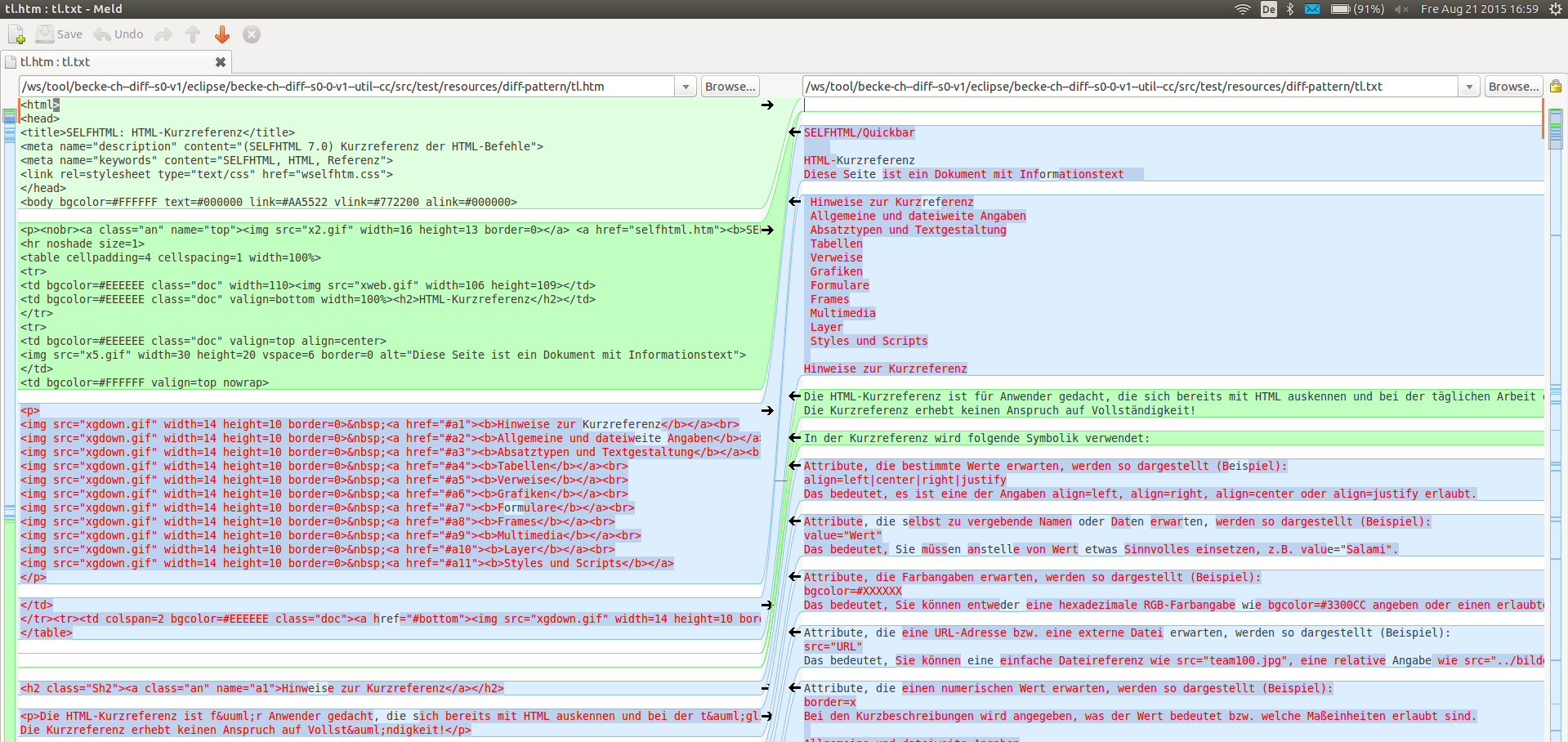The width and height of the screenshot is (1568, 742).
Task: Open the system gear menu at top right
Action: (1555, 9)
